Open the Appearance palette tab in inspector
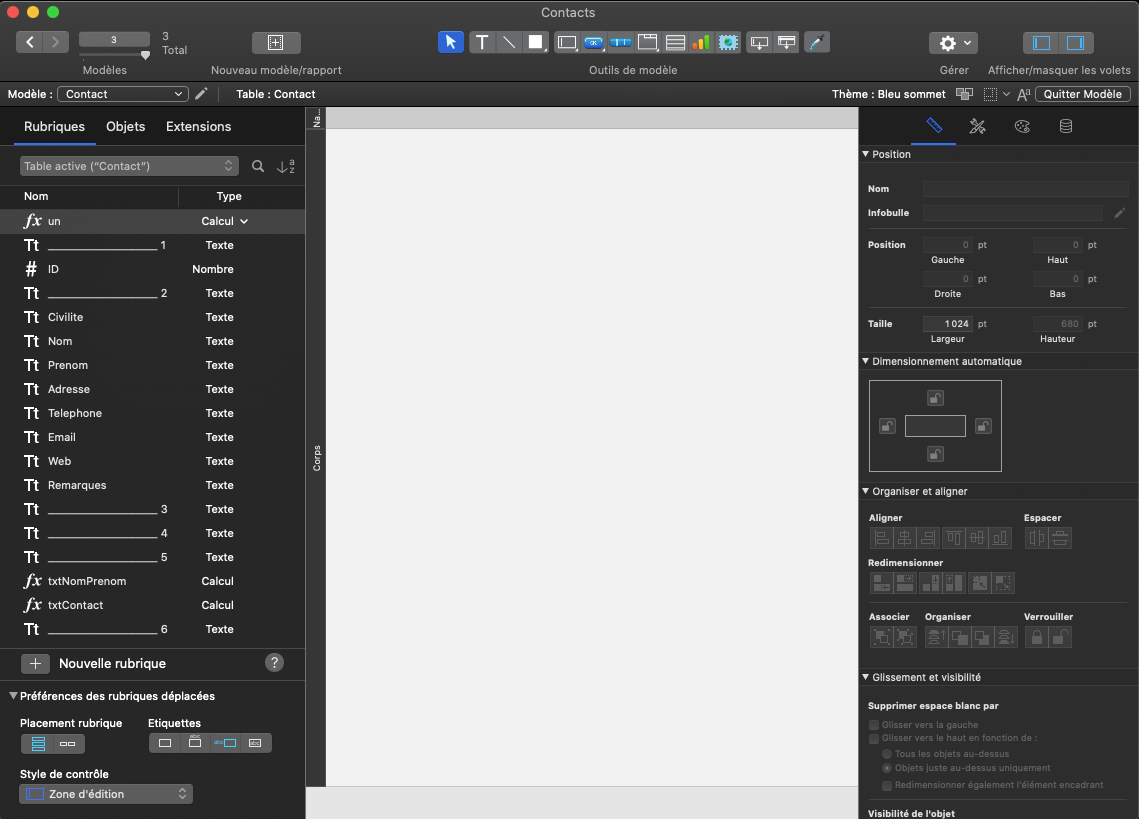Image resolution: width=1139 pixels, height=819 pixels. tap(1021, 126)
